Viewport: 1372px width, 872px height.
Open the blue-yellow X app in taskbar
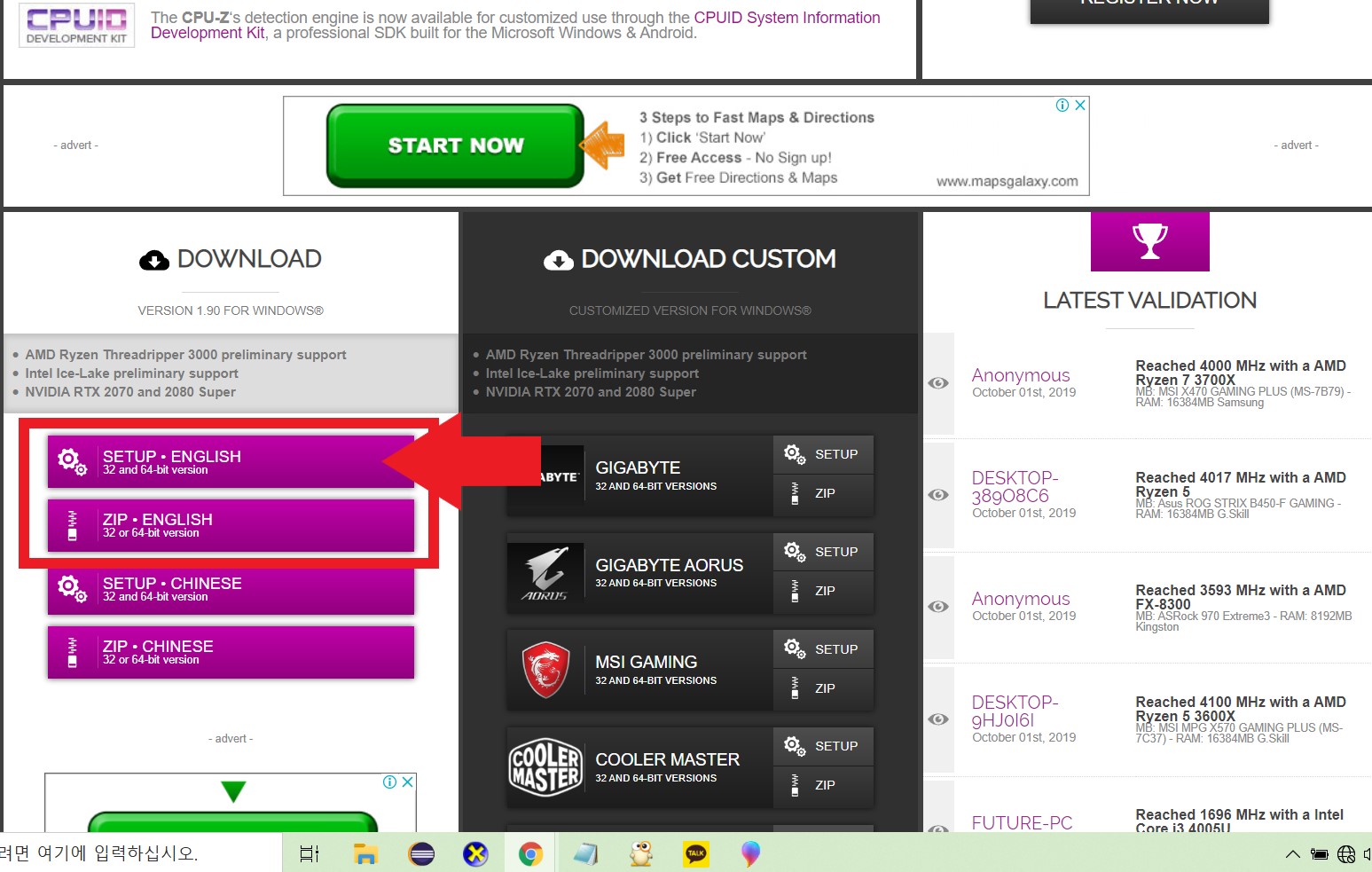click(476, 853)
